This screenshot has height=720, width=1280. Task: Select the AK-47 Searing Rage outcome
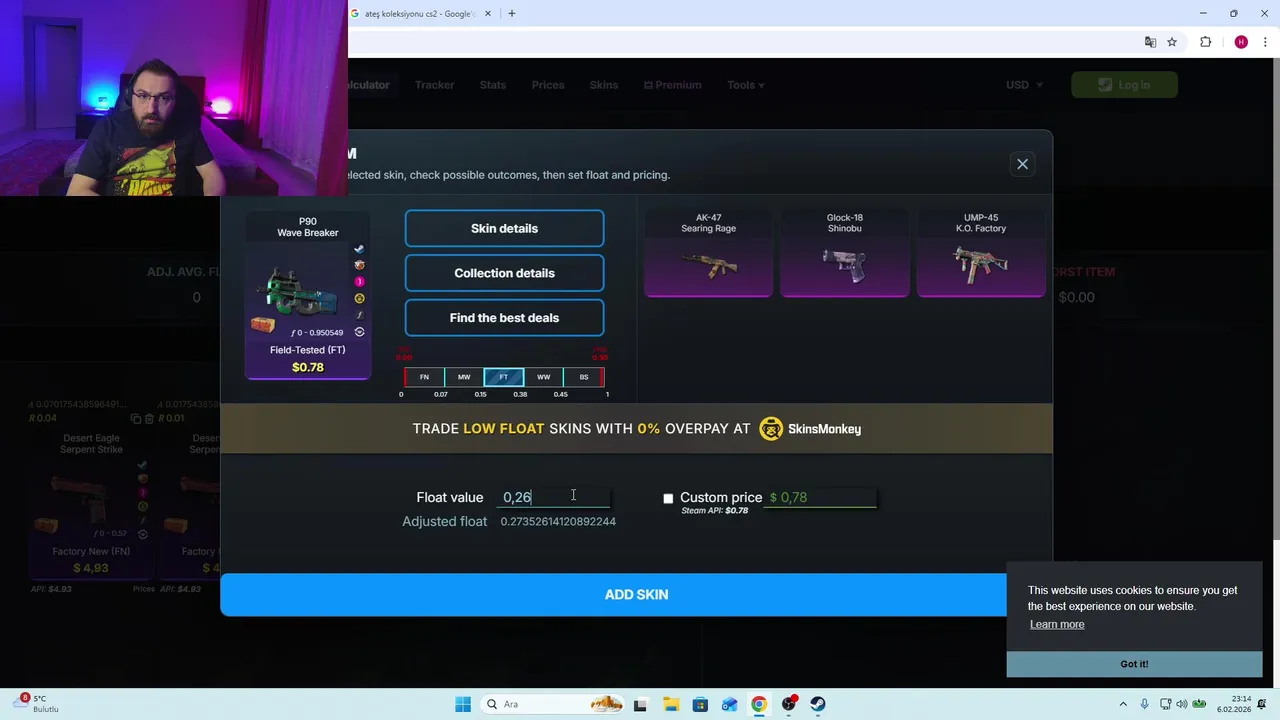click(x=708, y=253)
